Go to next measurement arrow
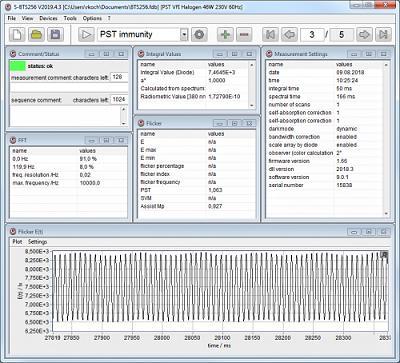This screenshot has height=363, width=400. point(364,34)
